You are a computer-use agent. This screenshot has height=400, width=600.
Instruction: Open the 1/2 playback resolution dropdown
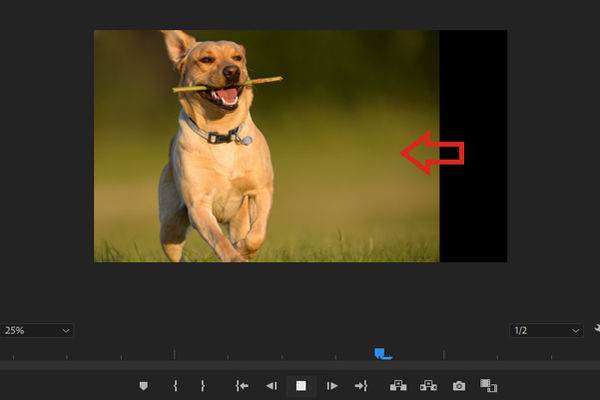[546, 330]
